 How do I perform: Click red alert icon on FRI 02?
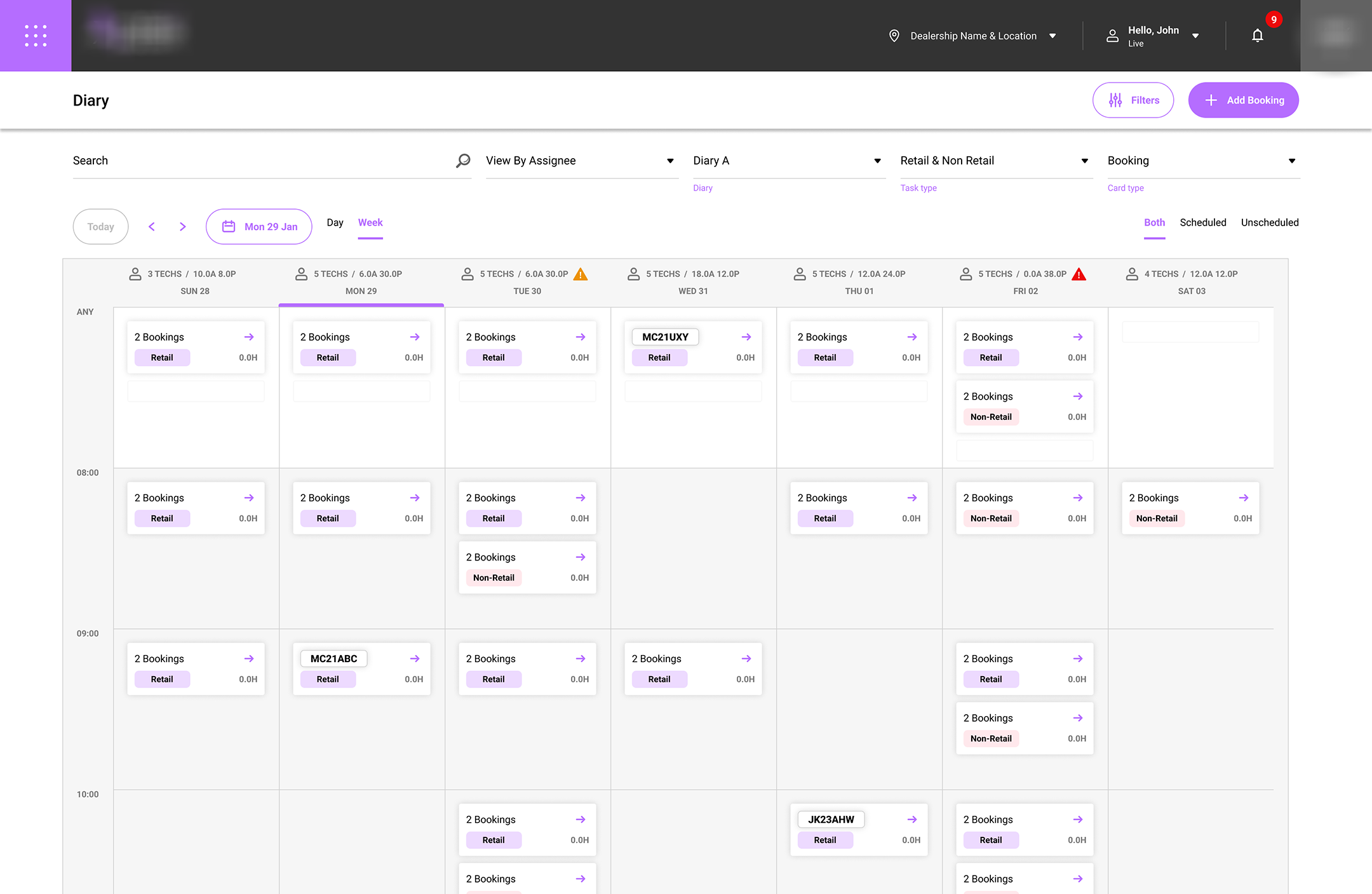(x=1079, y=274)
